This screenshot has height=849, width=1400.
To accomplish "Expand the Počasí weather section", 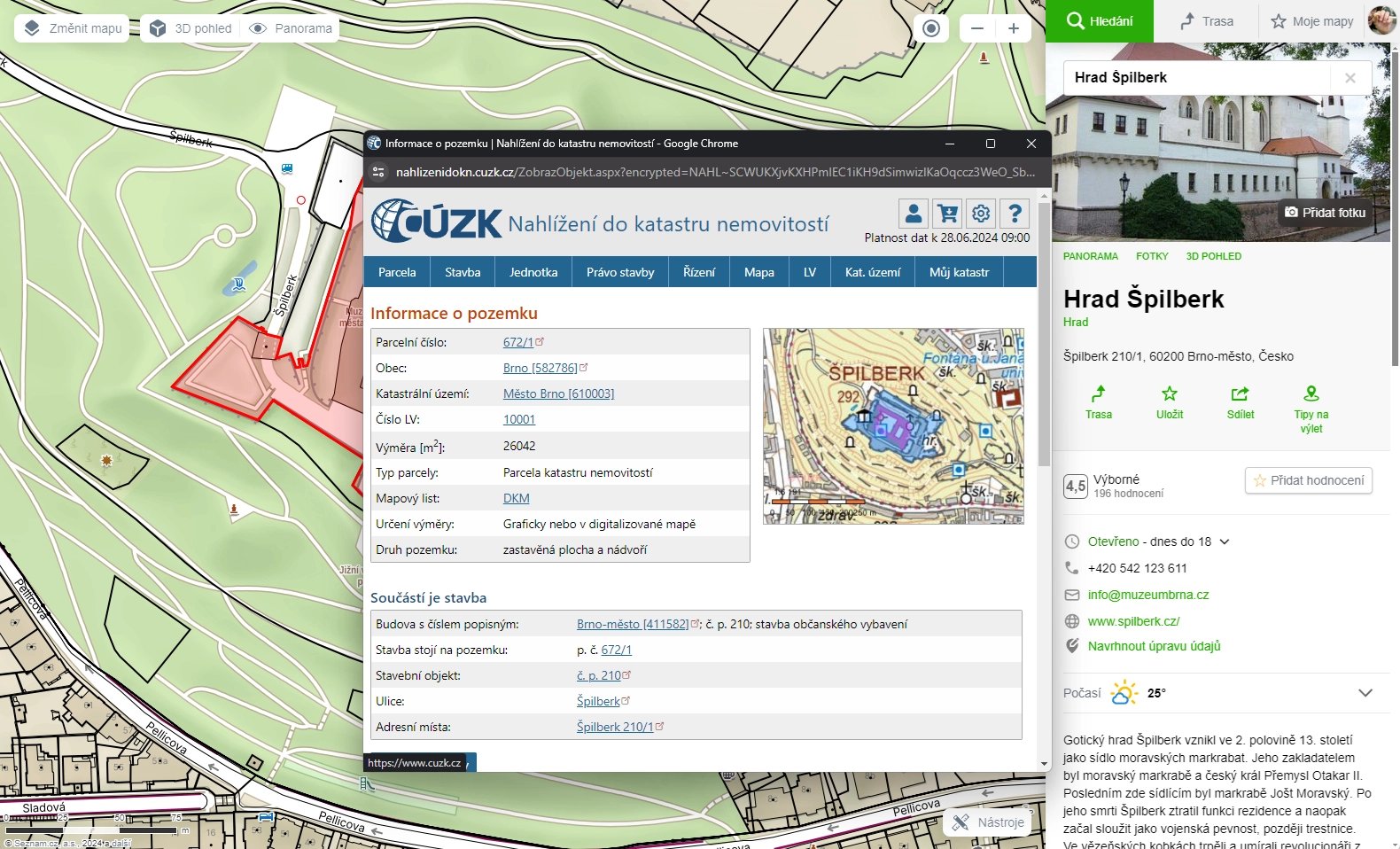I will click(1365, 693).
